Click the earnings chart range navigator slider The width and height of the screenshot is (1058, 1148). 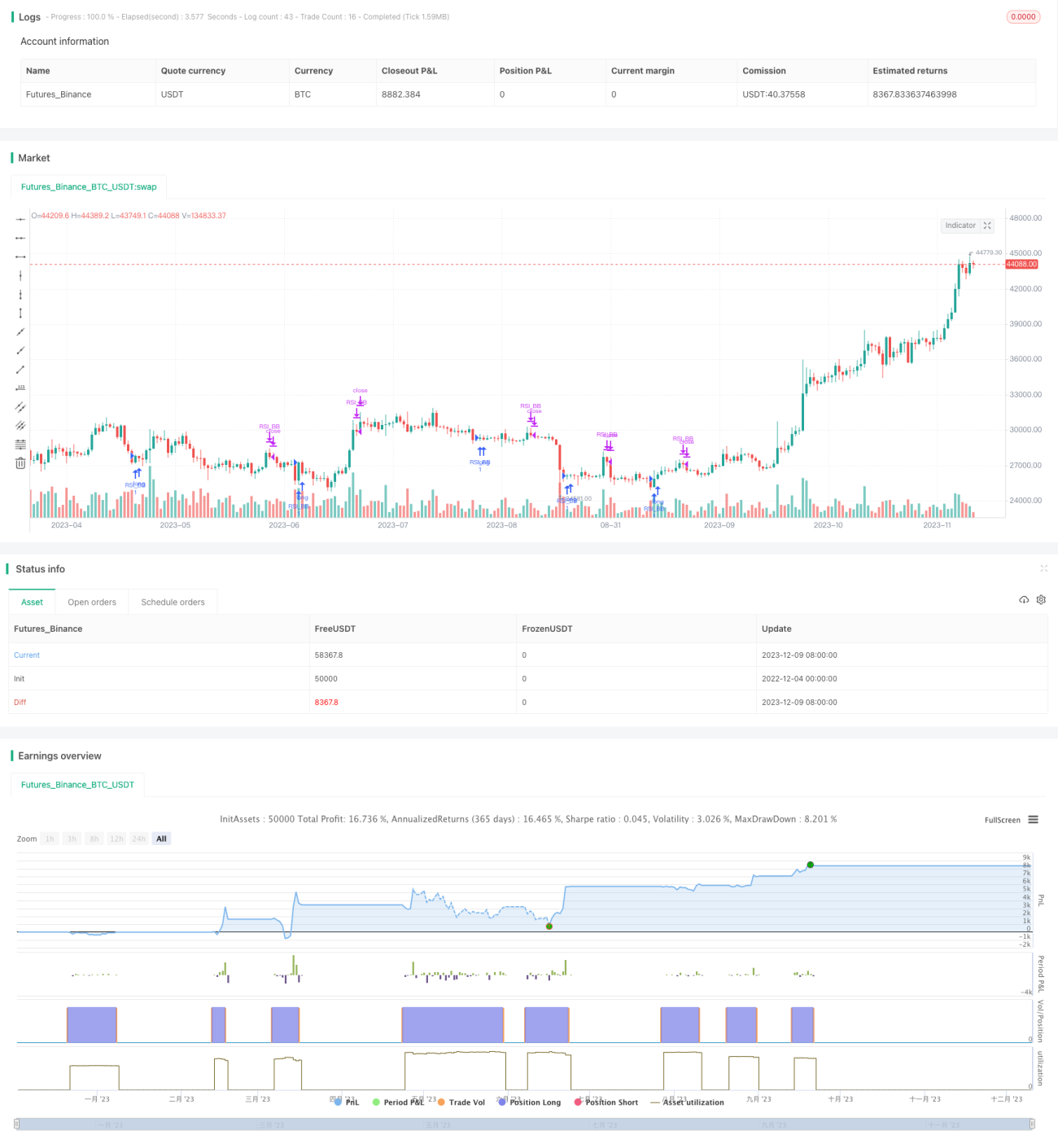pyautogui.click(x=525, y=1124)
